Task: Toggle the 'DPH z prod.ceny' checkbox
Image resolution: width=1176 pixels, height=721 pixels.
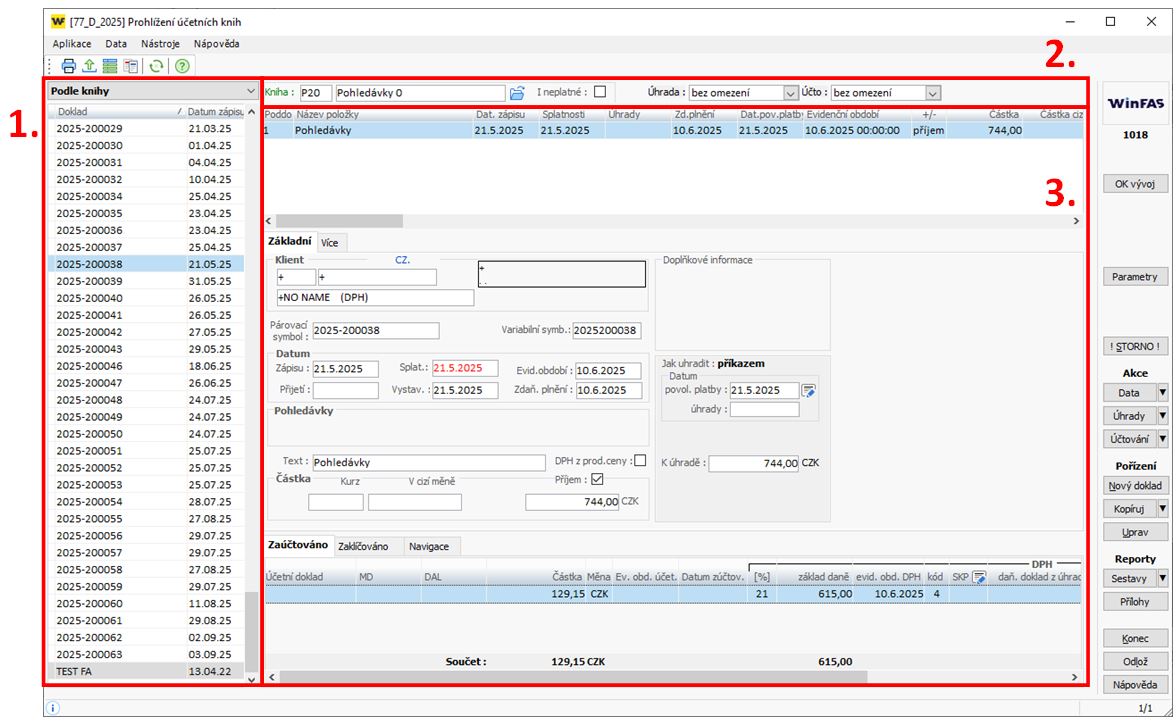Action: click(640, 461)
